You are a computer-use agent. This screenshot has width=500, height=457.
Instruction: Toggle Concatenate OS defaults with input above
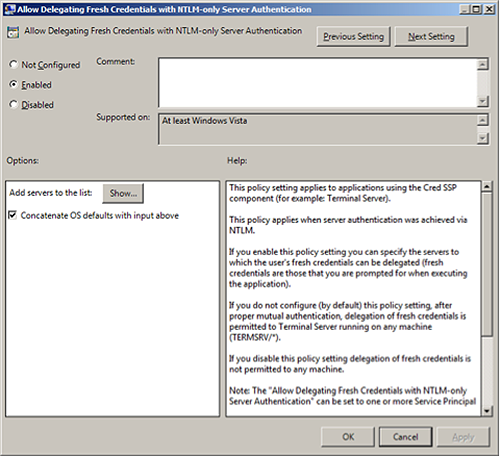pyautogui.click(x=12, y=215)
